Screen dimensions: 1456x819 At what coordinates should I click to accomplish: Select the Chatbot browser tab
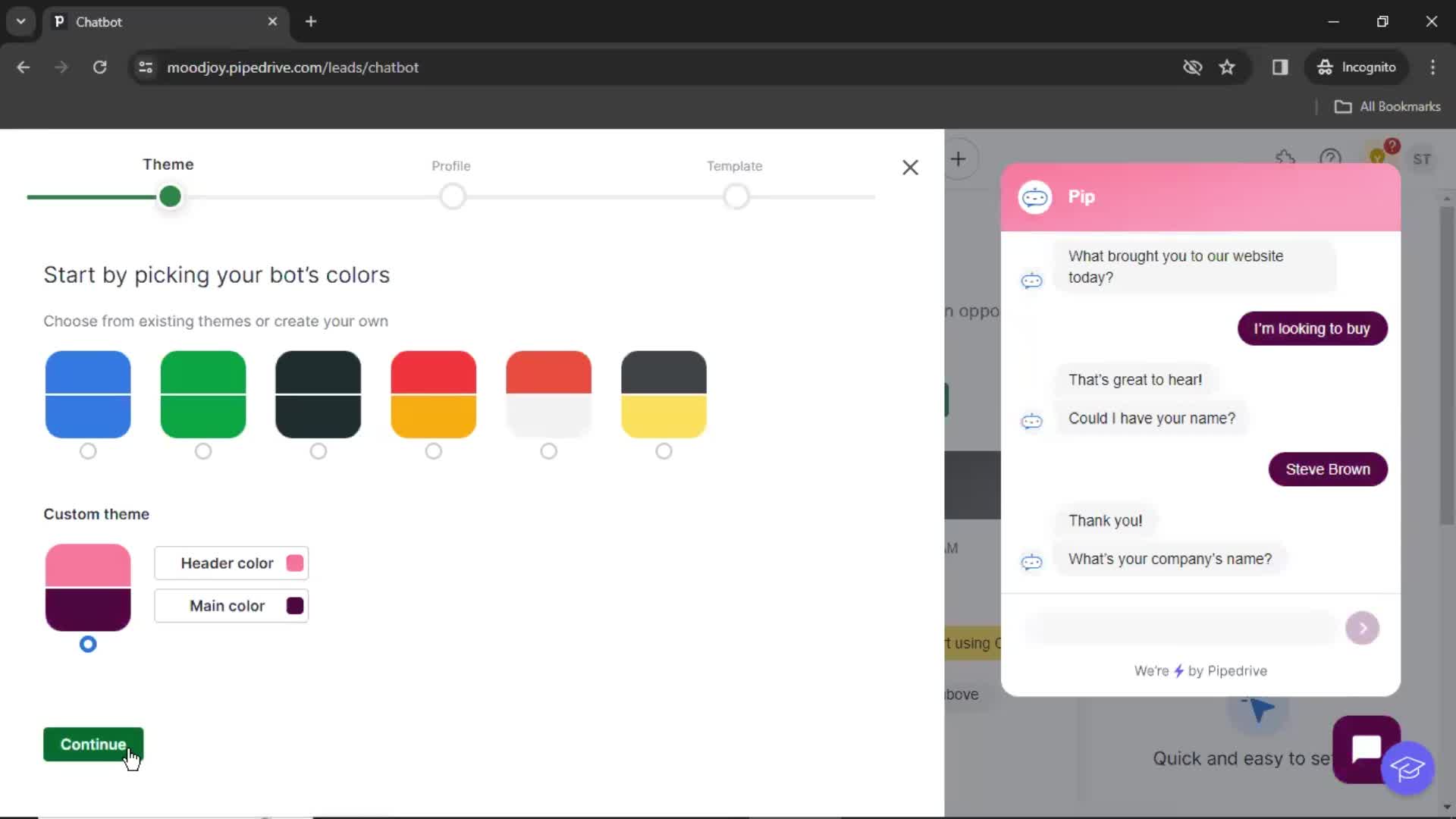pos(165,21)
